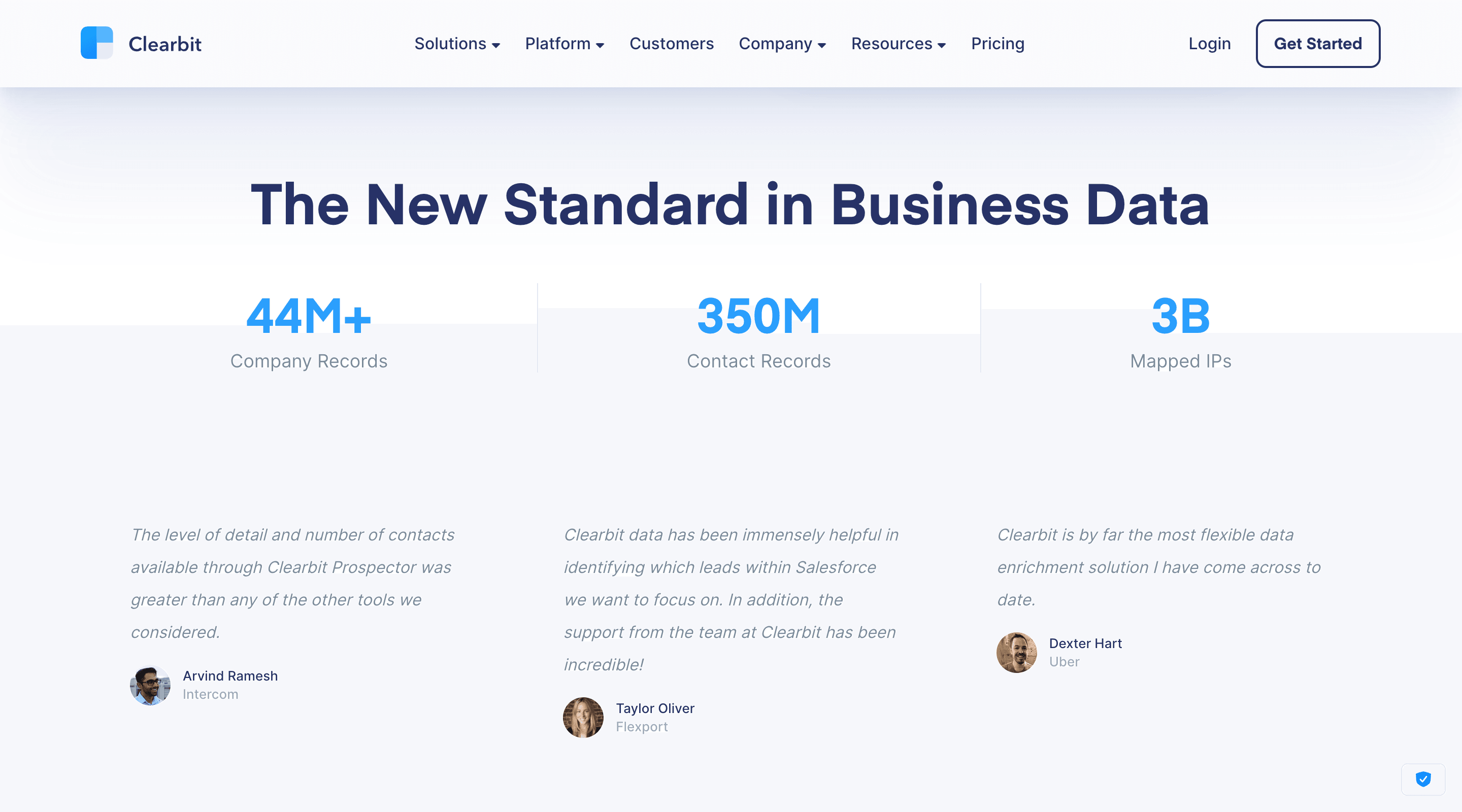Click the Intercom testimonial quote
The image size is (1462, 812).
292,583
